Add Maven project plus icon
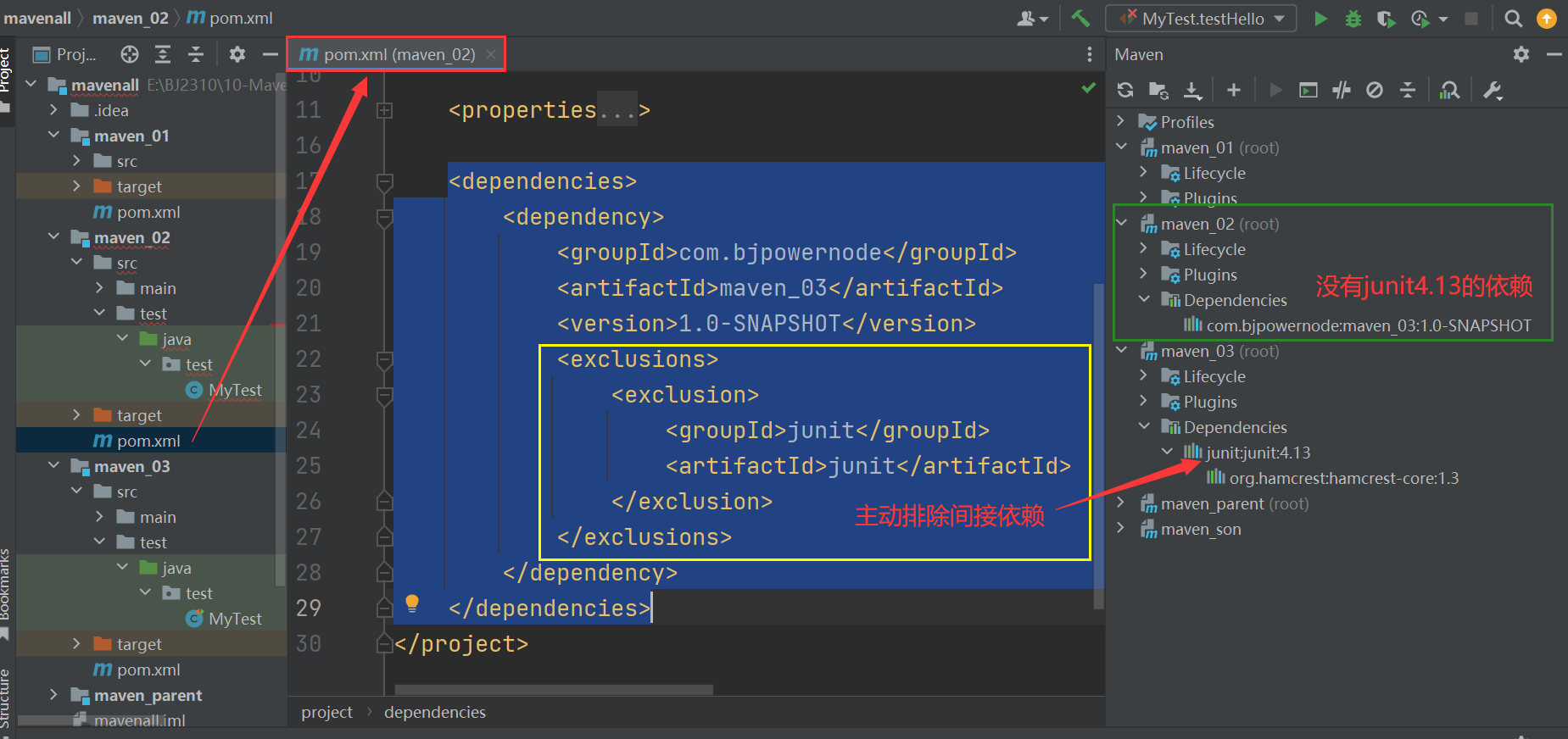This screenshot has height=739, width=1568. [1234, 90]
